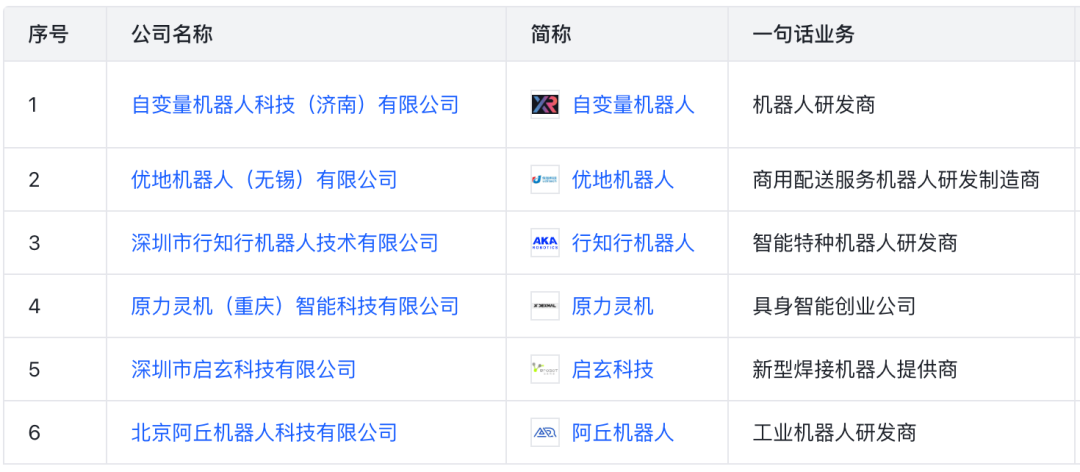The width and height of the screenshot is (1080, 472).
Task: Click the 原力灵机 company logo icon
Action: (x=545, y=306)
